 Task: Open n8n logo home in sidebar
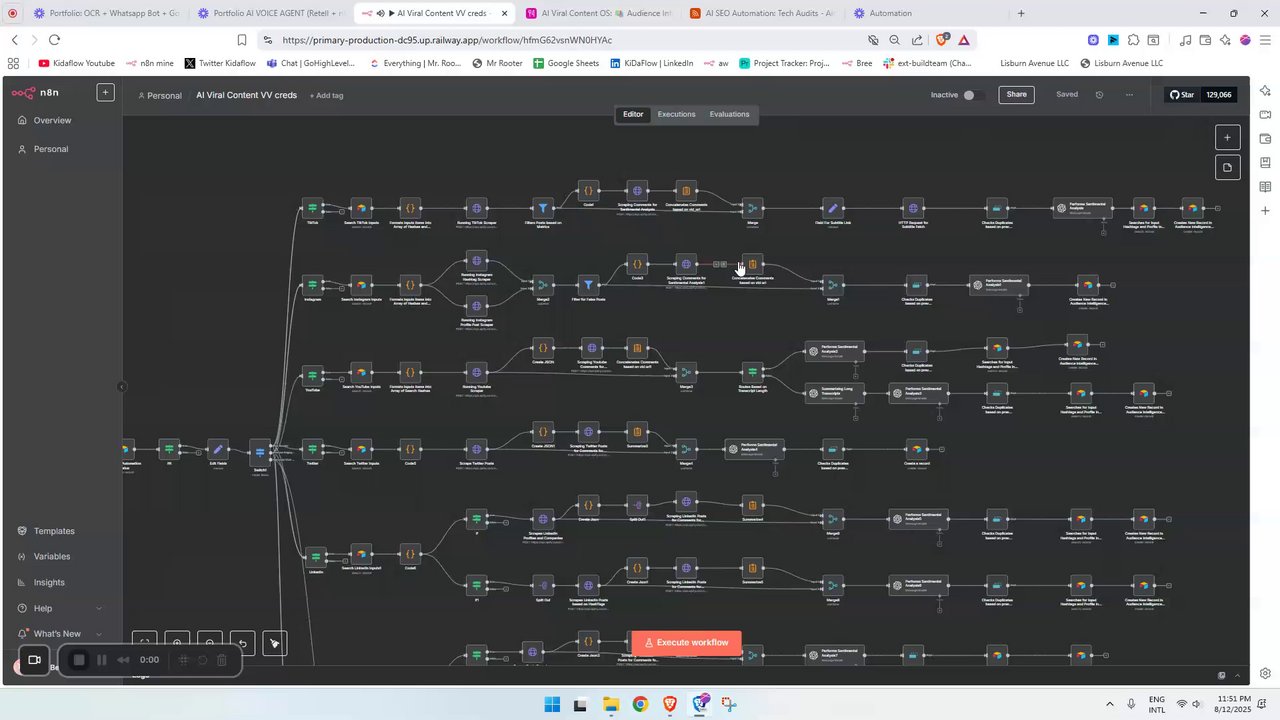pos(36,92)
